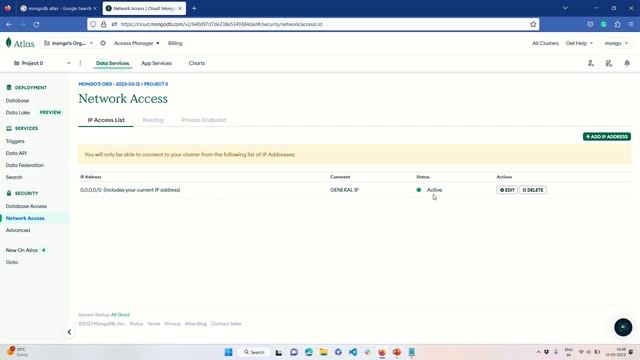This screenshot has width=640, height=360.
Task: Click taskbar Search box
Action: [254, 352]
